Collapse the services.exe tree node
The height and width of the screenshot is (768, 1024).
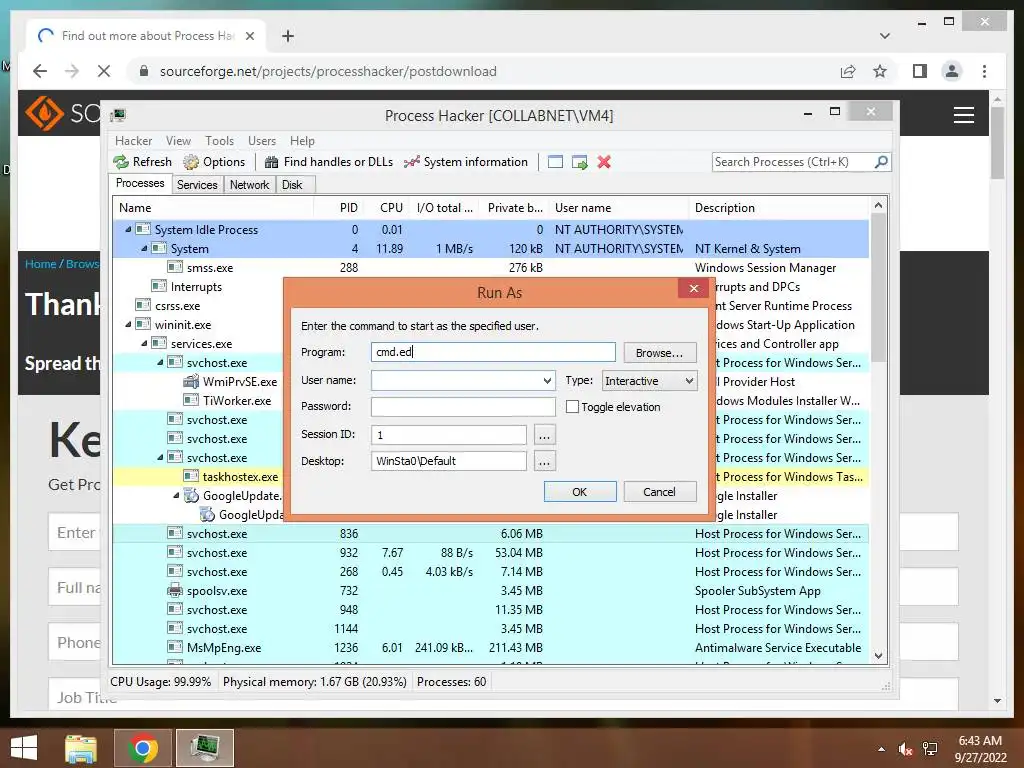pyautogui.click(x=144, y=344)
